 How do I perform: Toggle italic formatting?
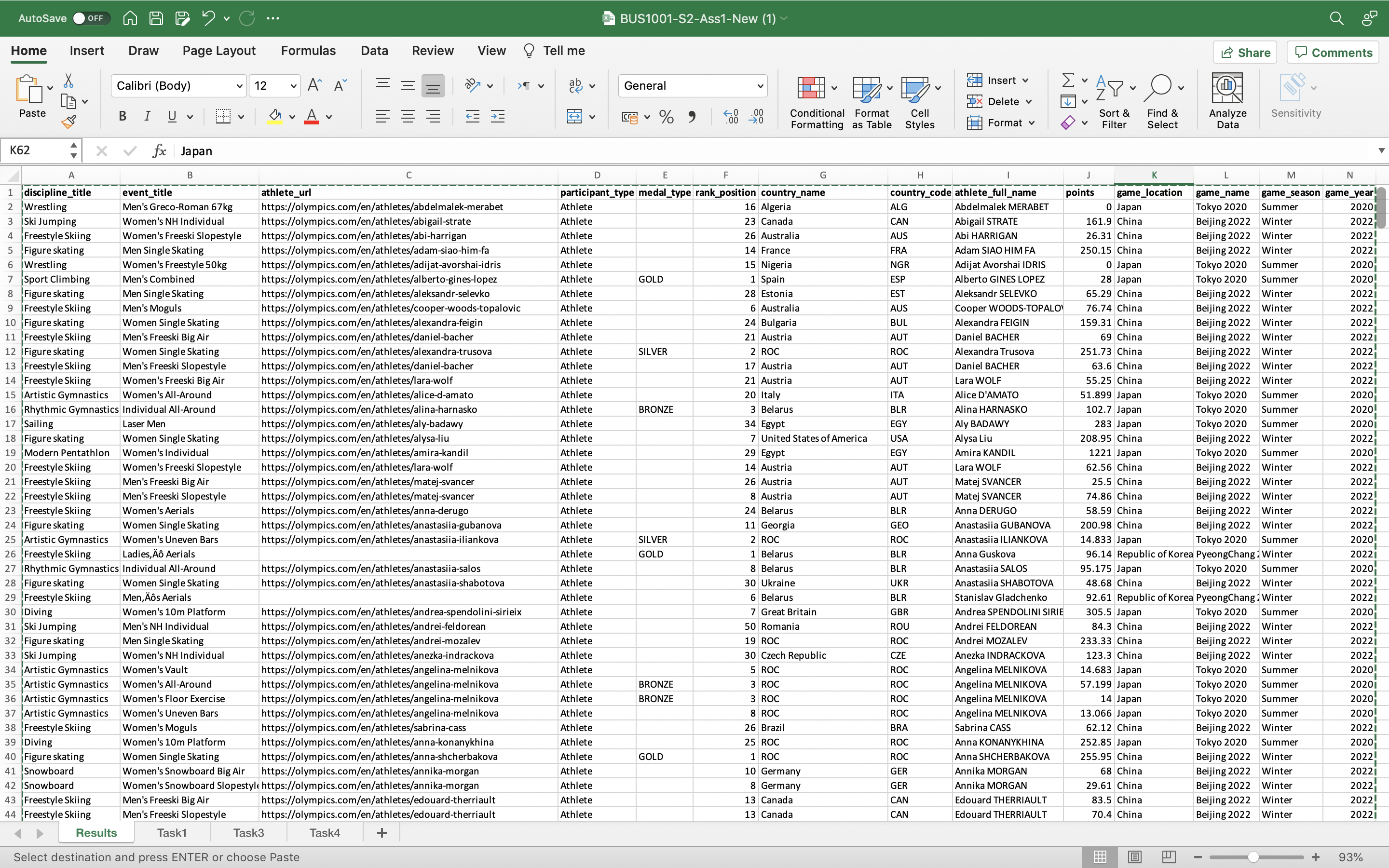coord(147,117)
